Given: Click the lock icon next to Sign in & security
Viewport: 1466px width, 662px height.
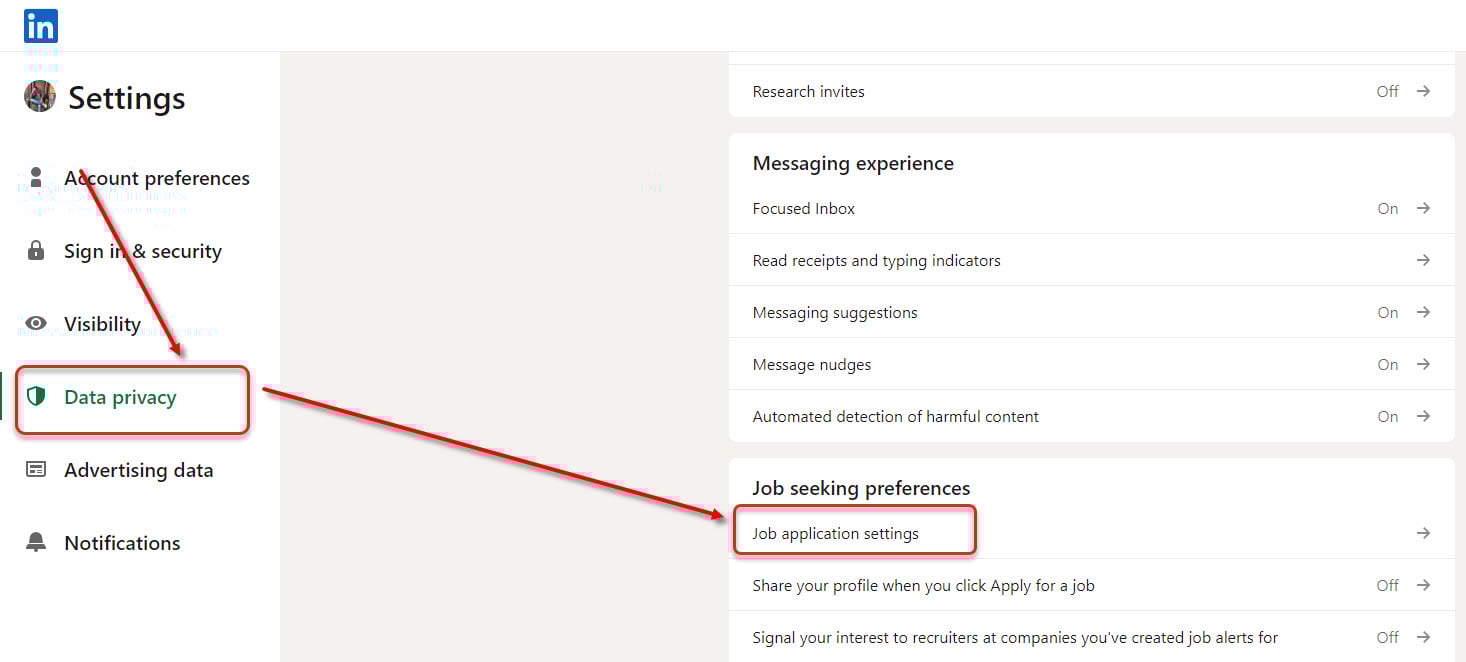Looking at the screenshot, I should point(36,251).
